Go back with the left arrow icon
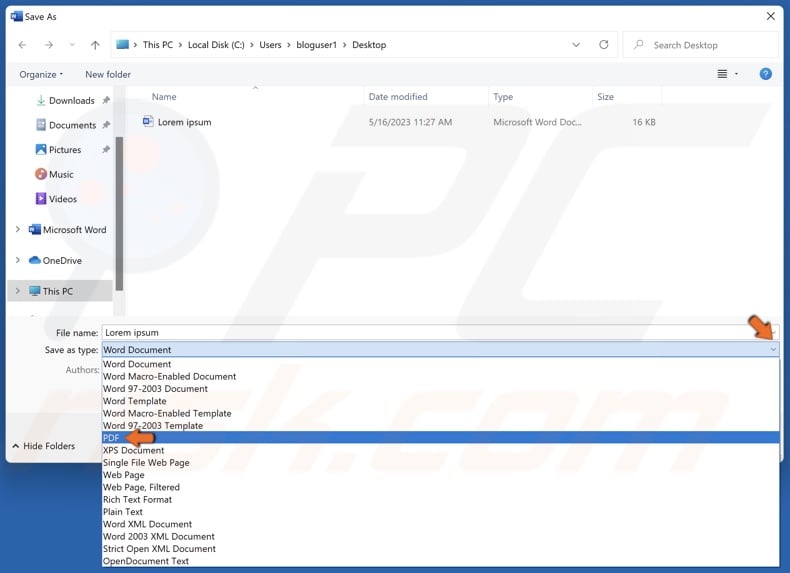Screen dimensions: 790x573 pos(22,45)
